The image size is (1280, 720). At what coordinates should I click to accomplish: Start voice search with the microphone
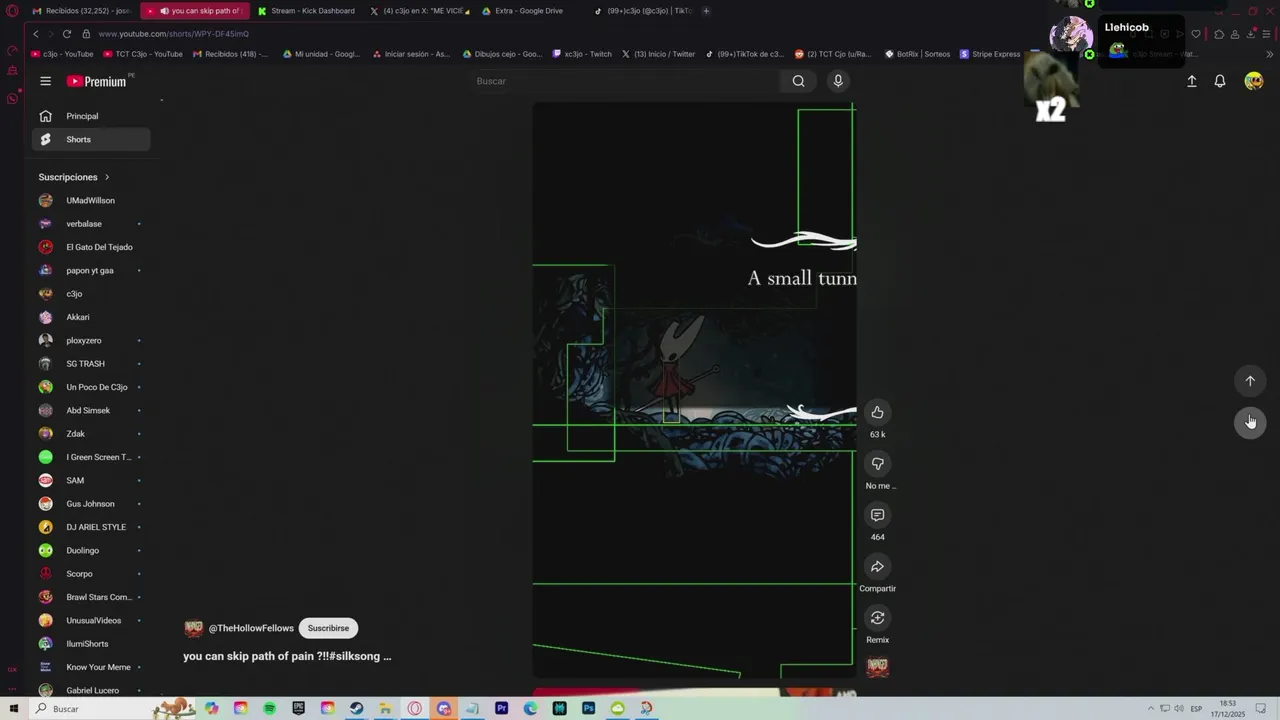[x=838, y=81]
